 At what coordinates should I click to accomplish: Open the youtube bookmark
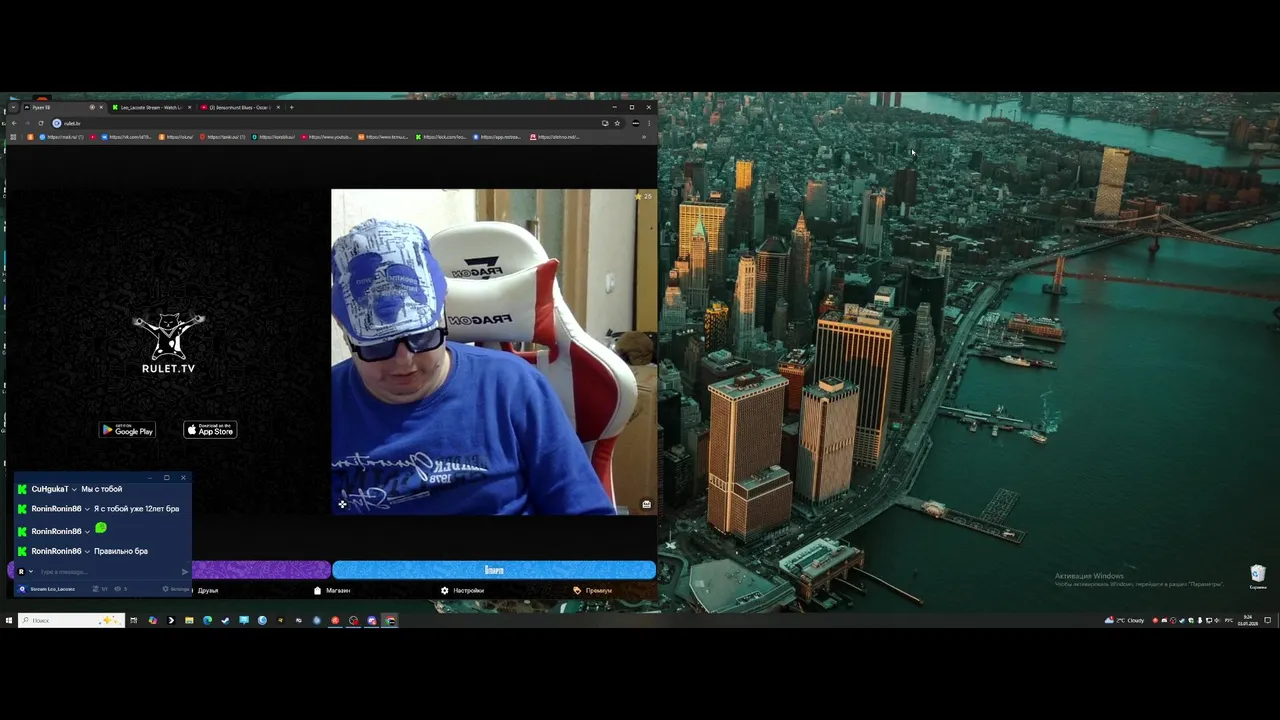point(326,137)
